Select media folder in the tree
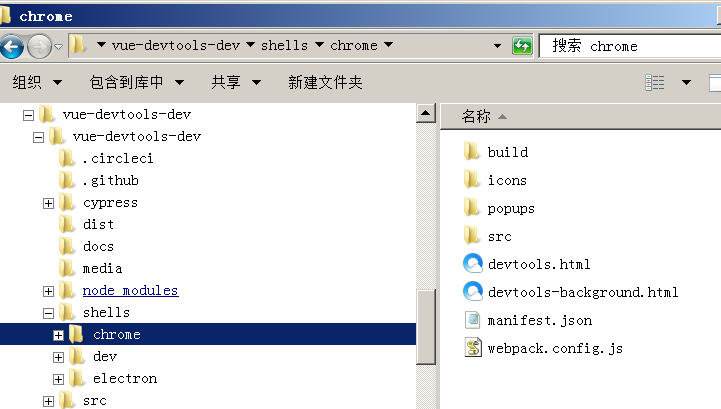Screen dimensions: 721x409 coord(102,269)
